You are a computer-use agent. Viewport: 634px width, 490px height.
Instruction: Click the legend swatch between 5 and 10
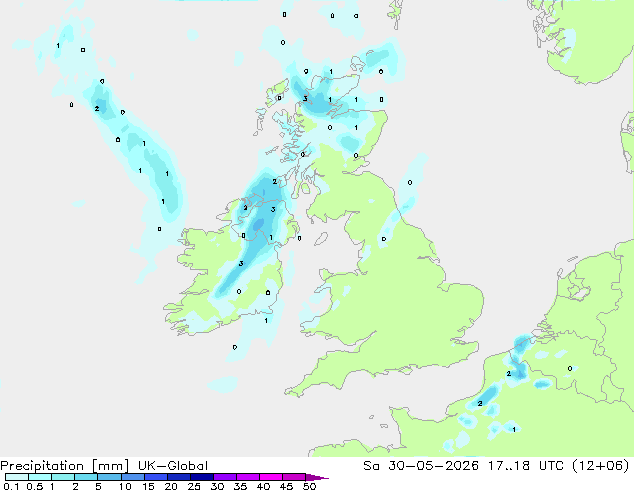109,477
